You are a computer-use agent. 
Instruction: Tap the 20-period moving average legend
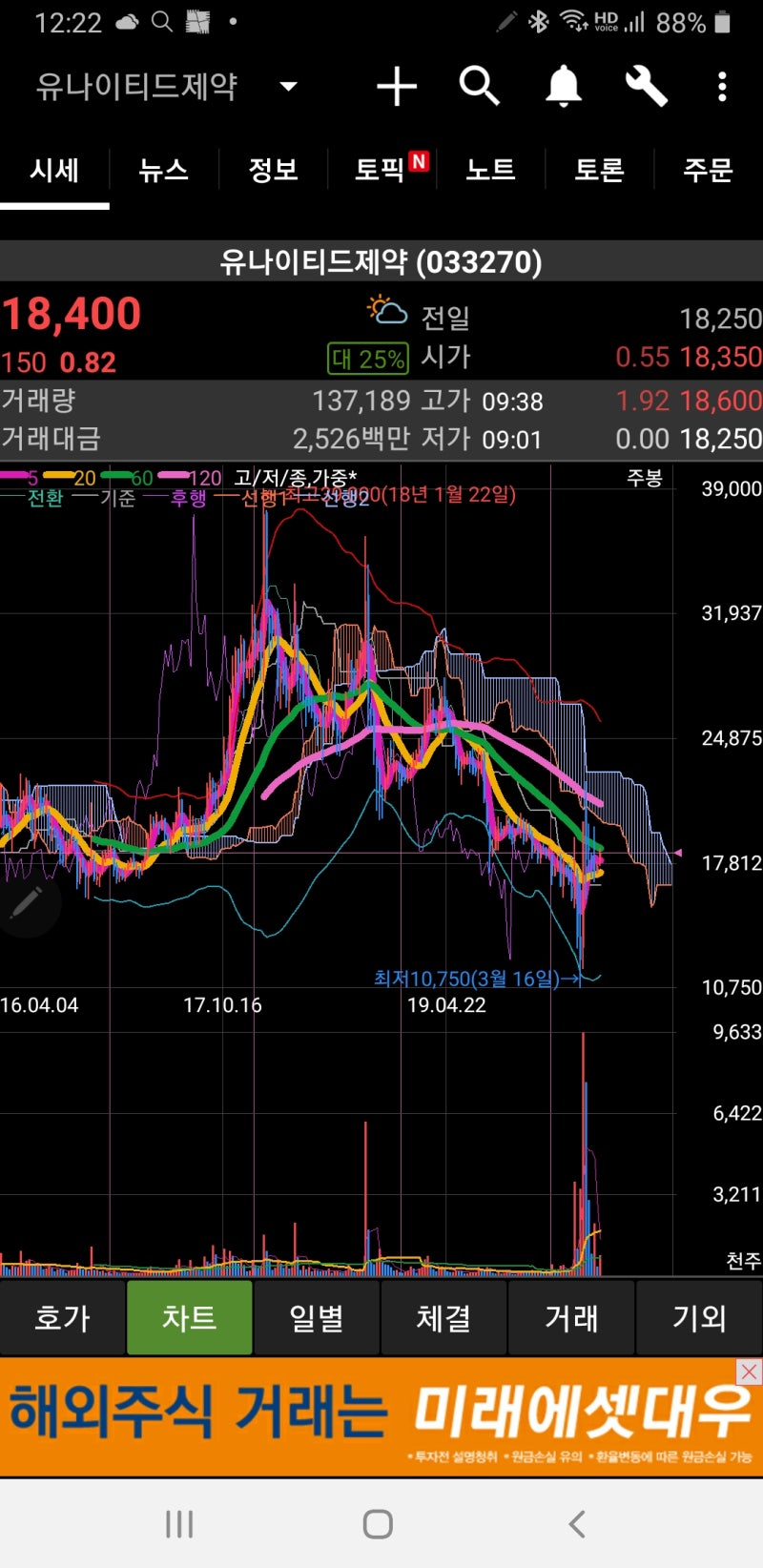70,477
